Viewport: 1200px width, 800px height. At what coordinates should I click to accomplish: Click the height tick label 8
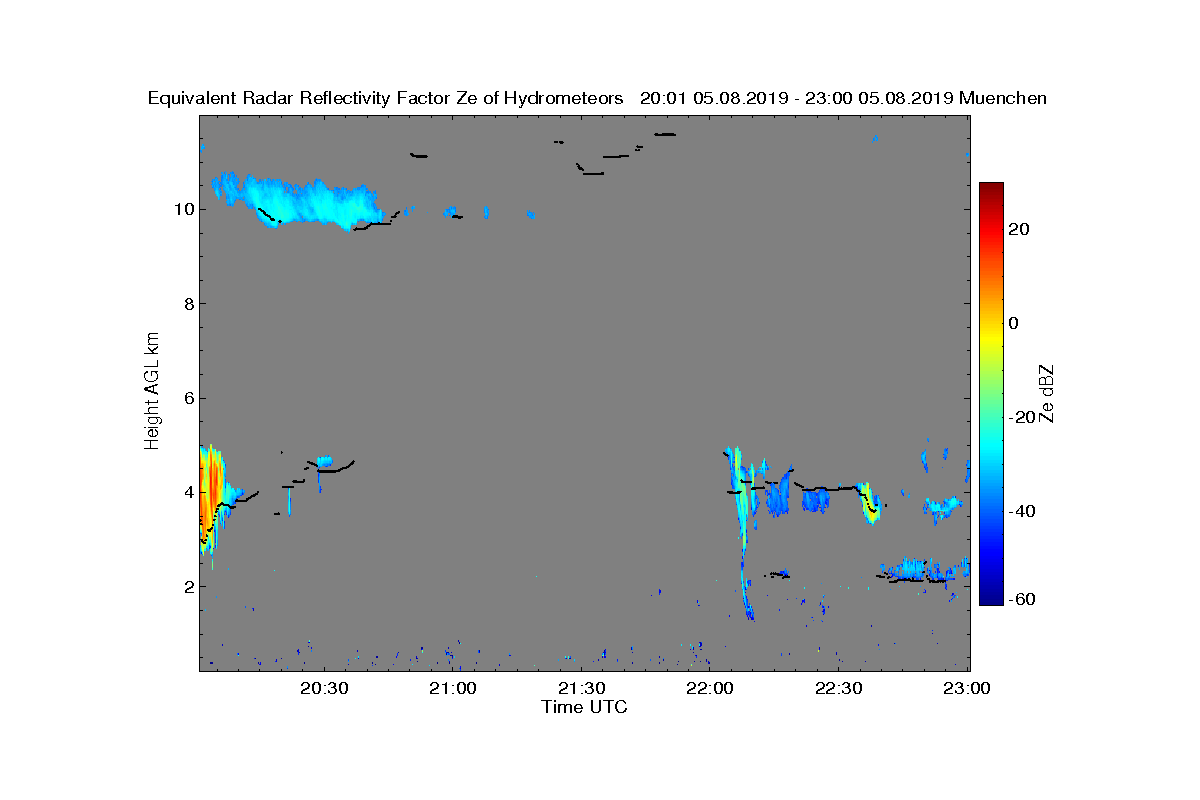[187, 304]
